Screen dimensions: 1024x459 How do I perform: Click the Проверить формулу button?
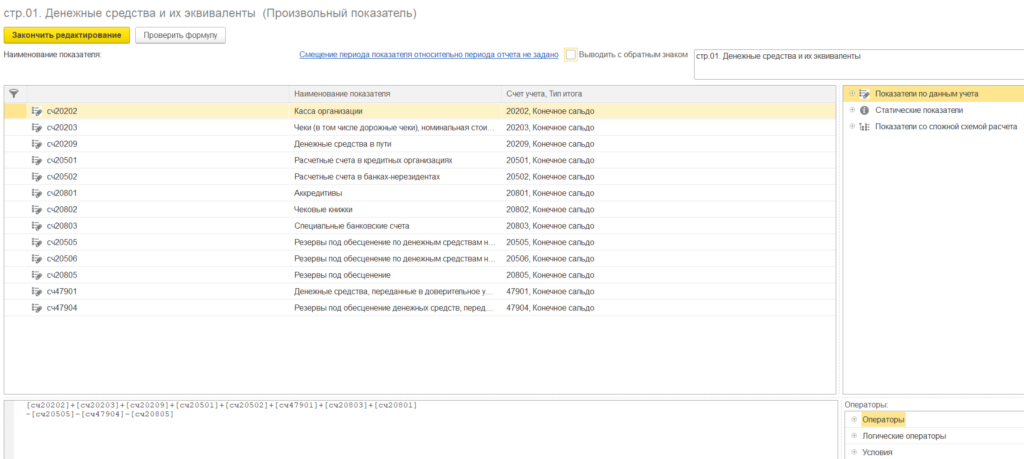[x=181, y=35]
